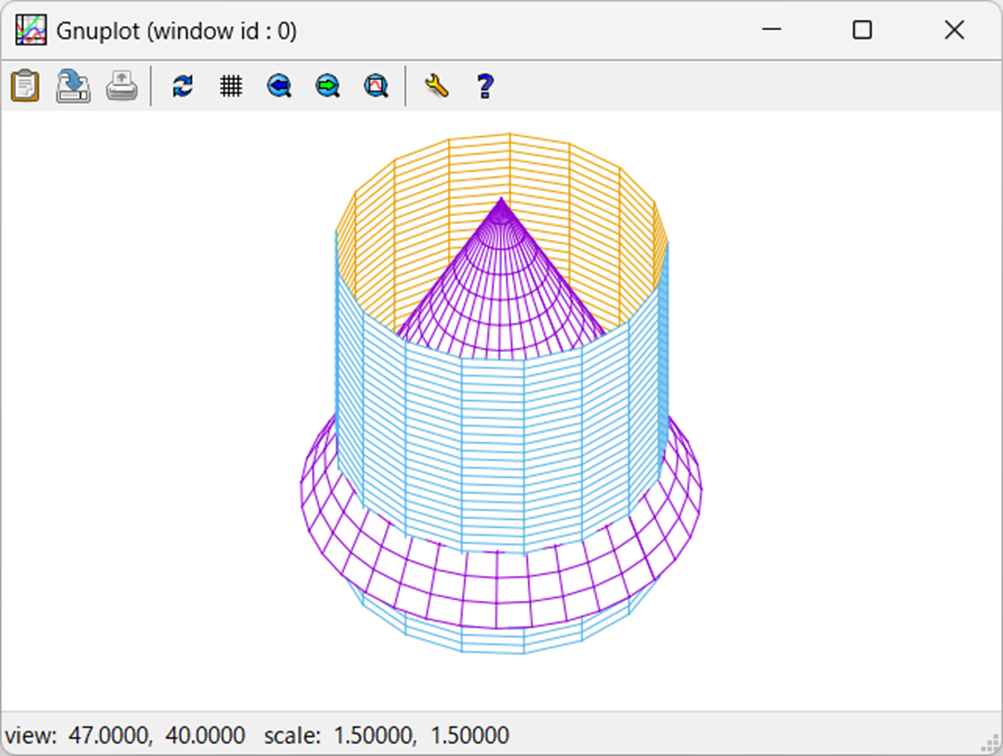Print the current plot
This screenshot has width=1003, height=756.
[120, 86]
